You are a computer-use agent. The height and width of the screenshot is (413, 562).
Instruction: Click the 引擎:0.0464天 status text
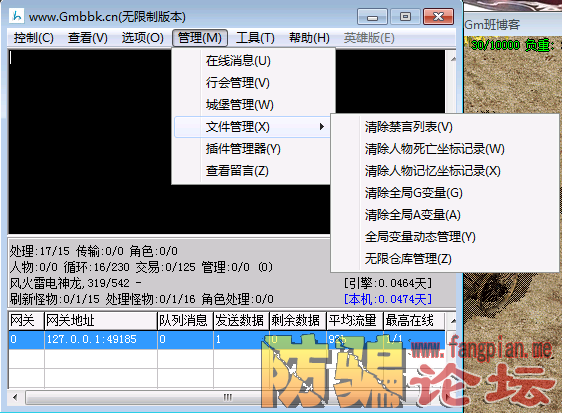tap(388, 283)
